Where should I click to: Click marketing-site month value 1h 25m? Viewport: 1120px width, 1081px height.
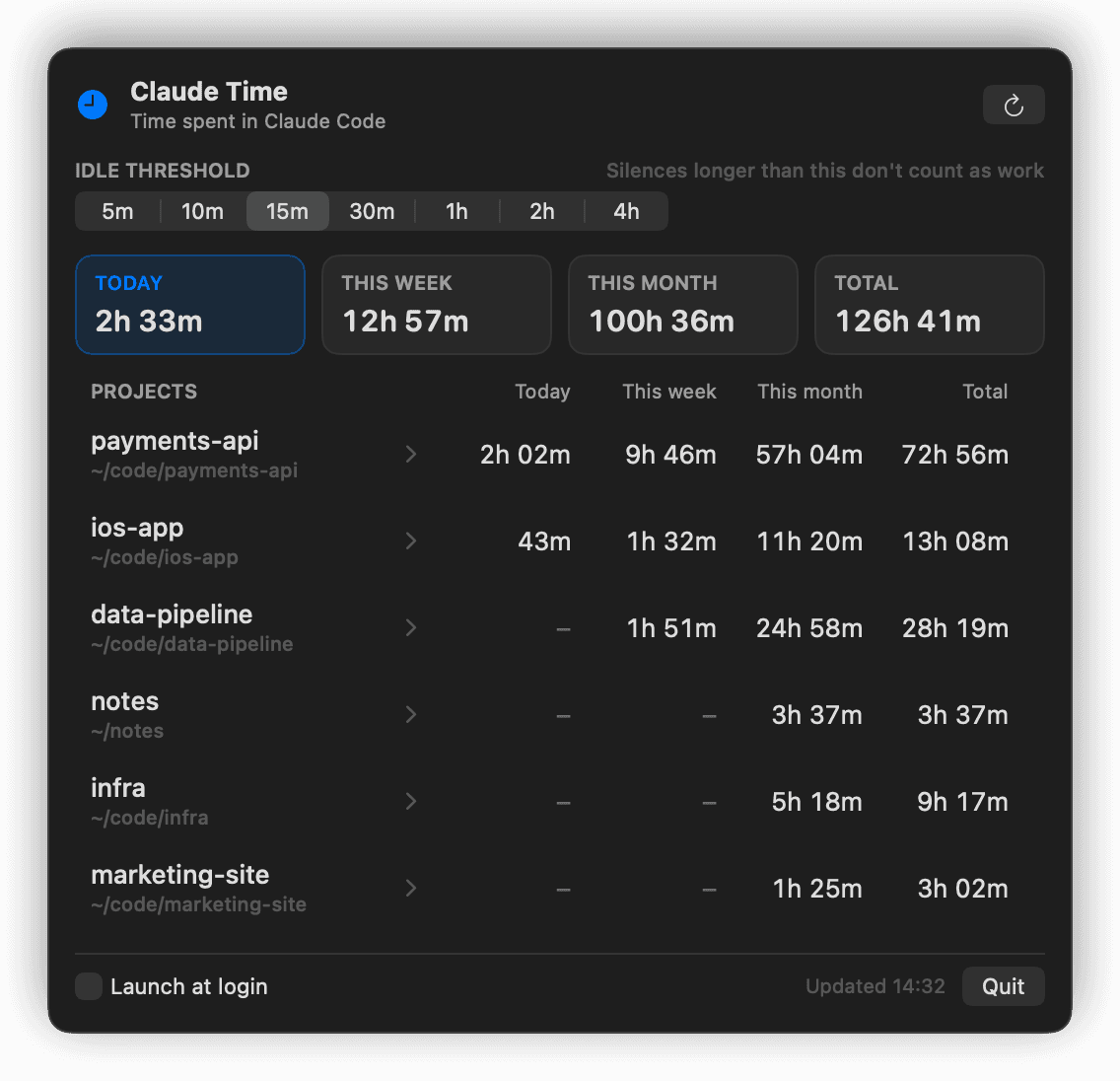[817, 889]
